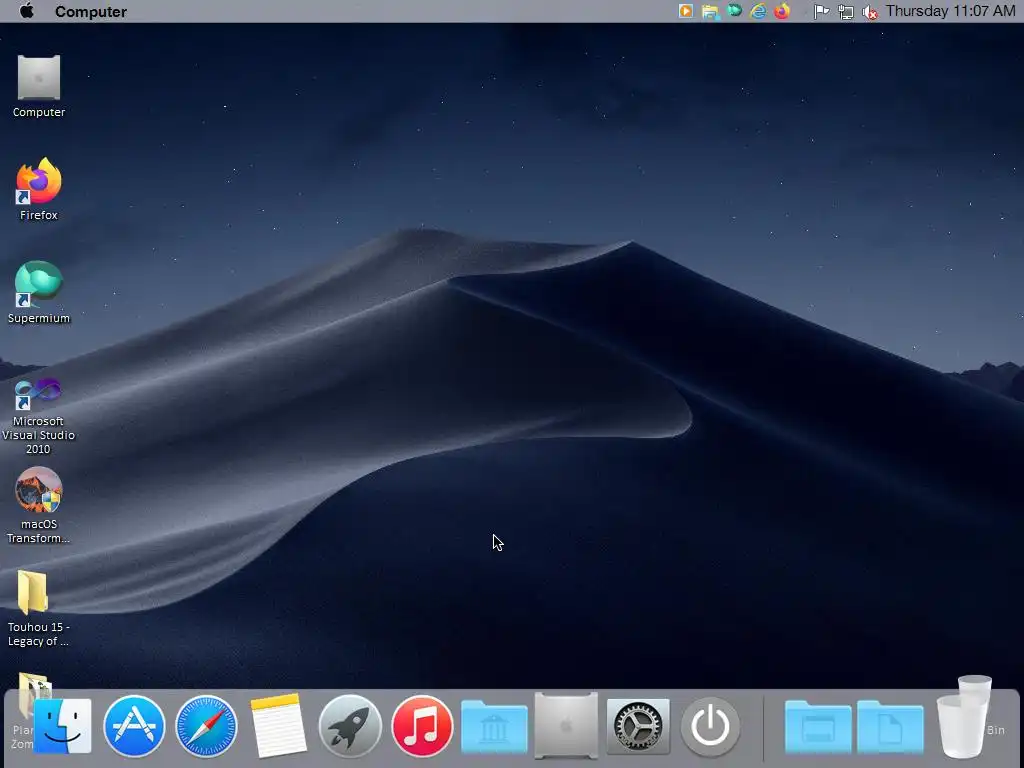This screenshot has height=768, width=1024.
Task: Open the App Store dock icon
Action: (134, 726)
